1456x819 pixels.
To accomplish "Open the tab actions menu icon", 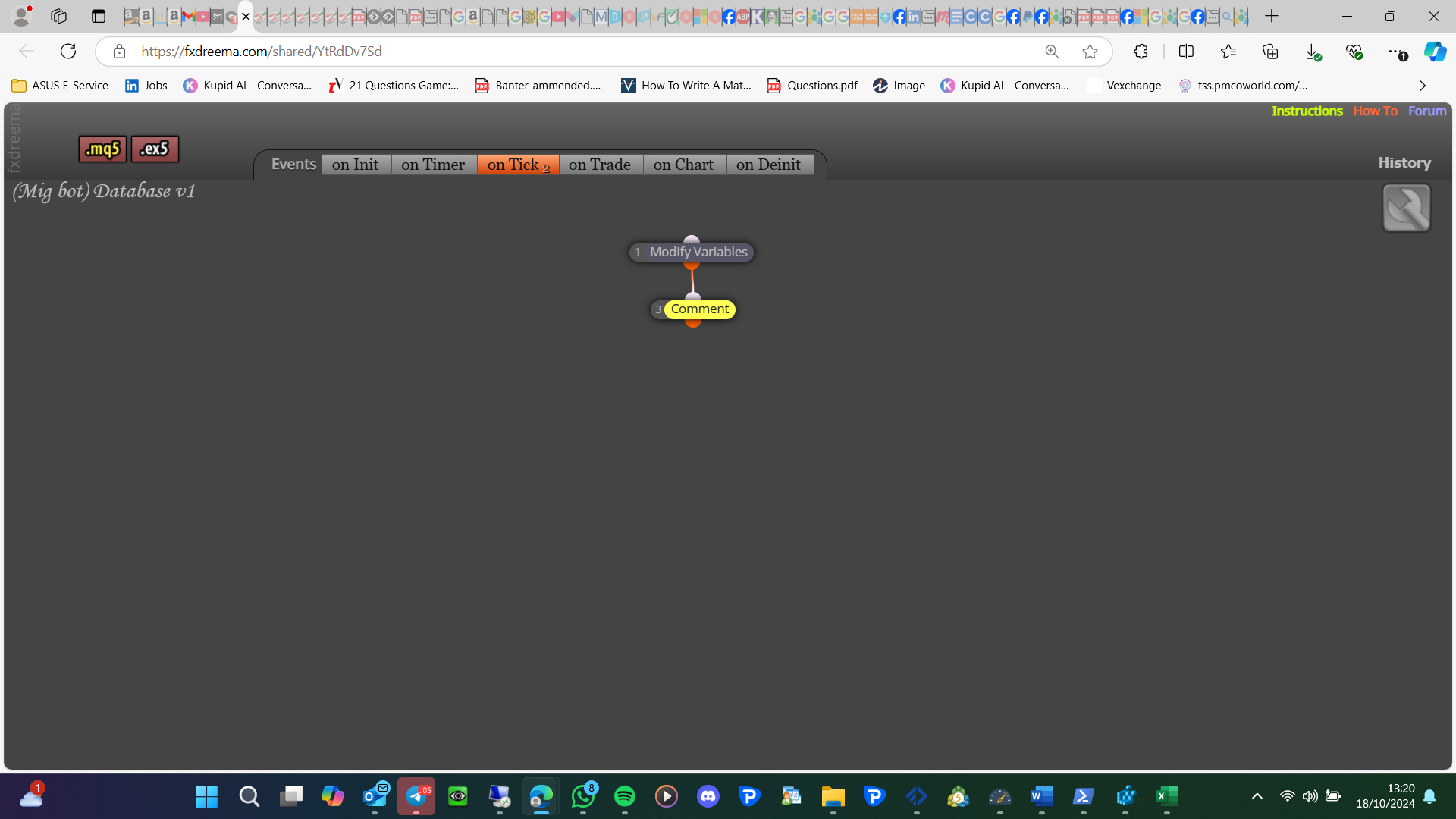I will [99, 16].
